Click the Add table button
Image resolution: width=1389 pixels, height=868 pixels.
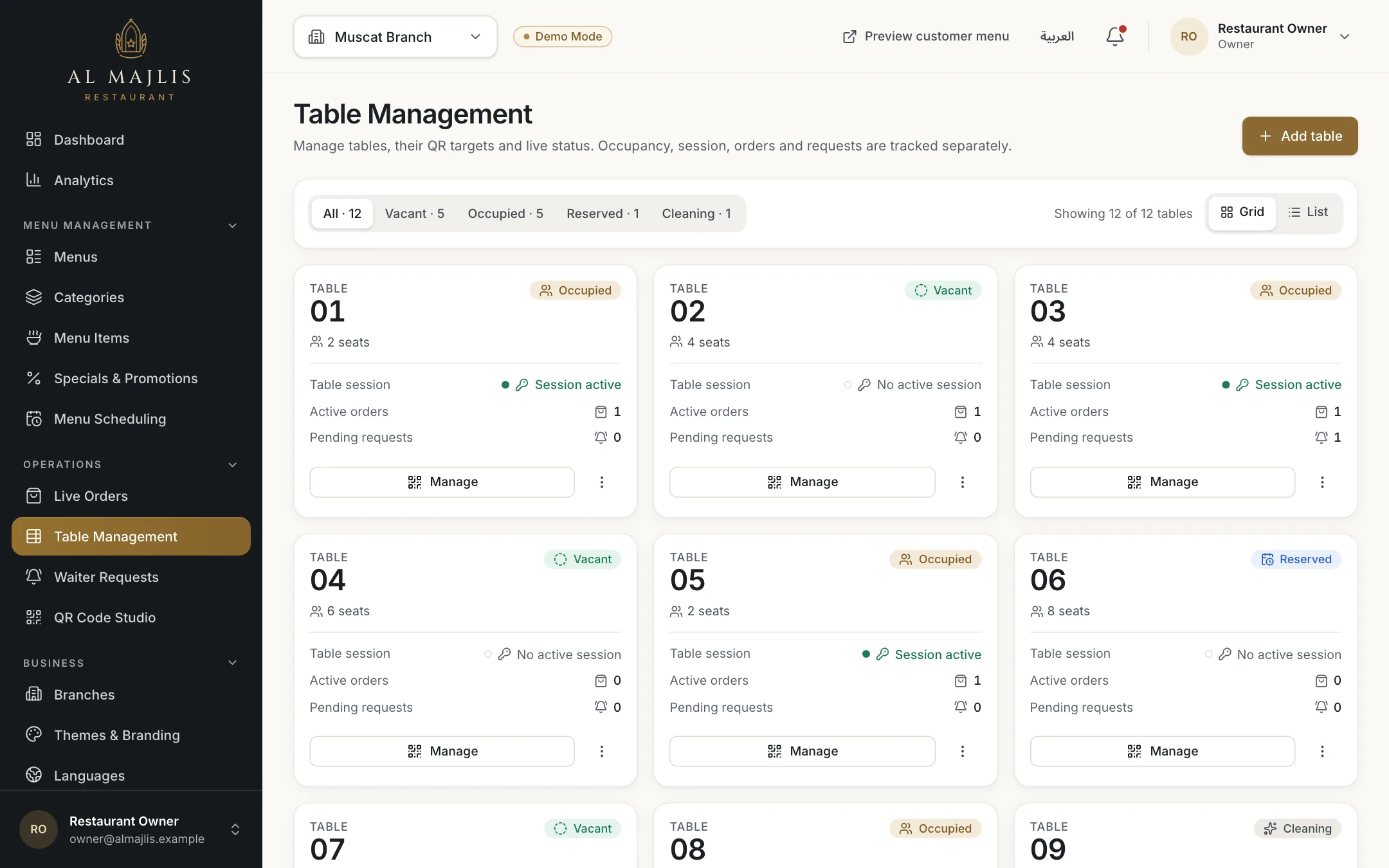tap(1300, 136)
